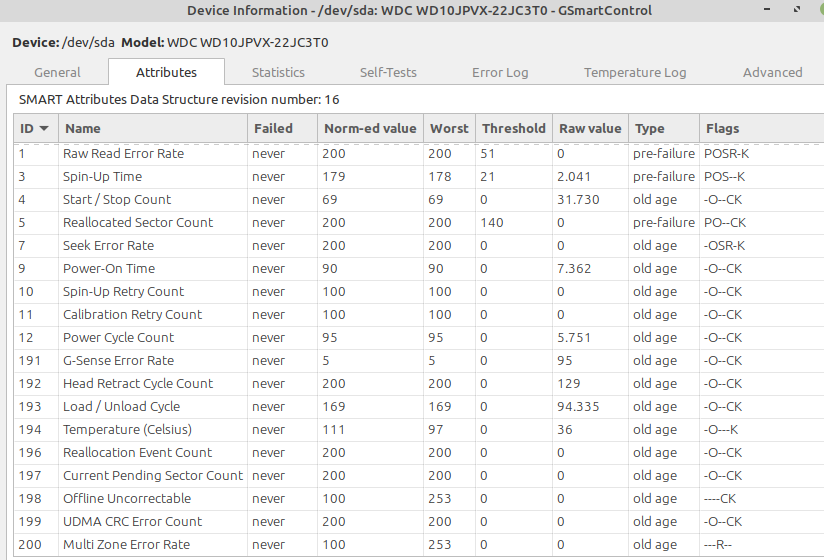This screenshot has height=560, width=824.
Task: Open the Statistics tab
Action: point(278,72)
